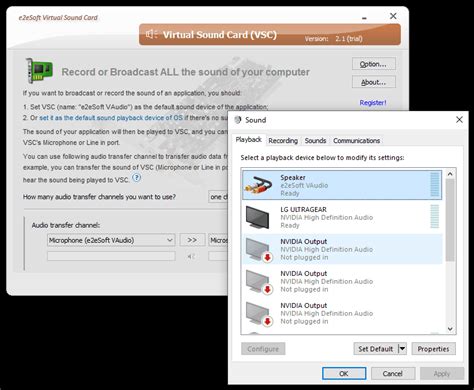Click the Microphone channel level bar
This screenshot has width=474, height=390.
pyautogui.click(x=111, y=256)
